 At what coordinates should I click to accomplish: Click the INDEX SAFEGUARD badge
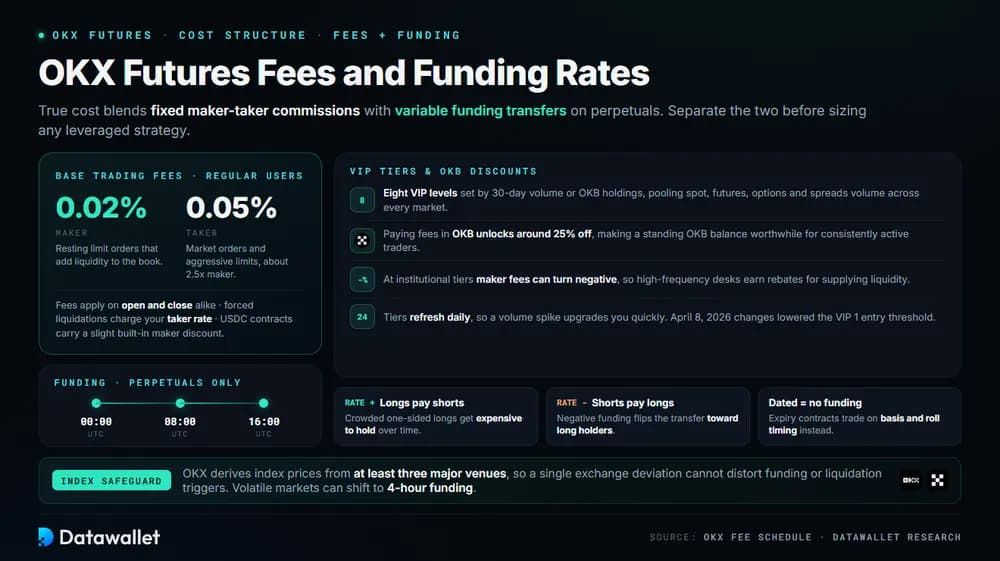(x=112, y=481)
